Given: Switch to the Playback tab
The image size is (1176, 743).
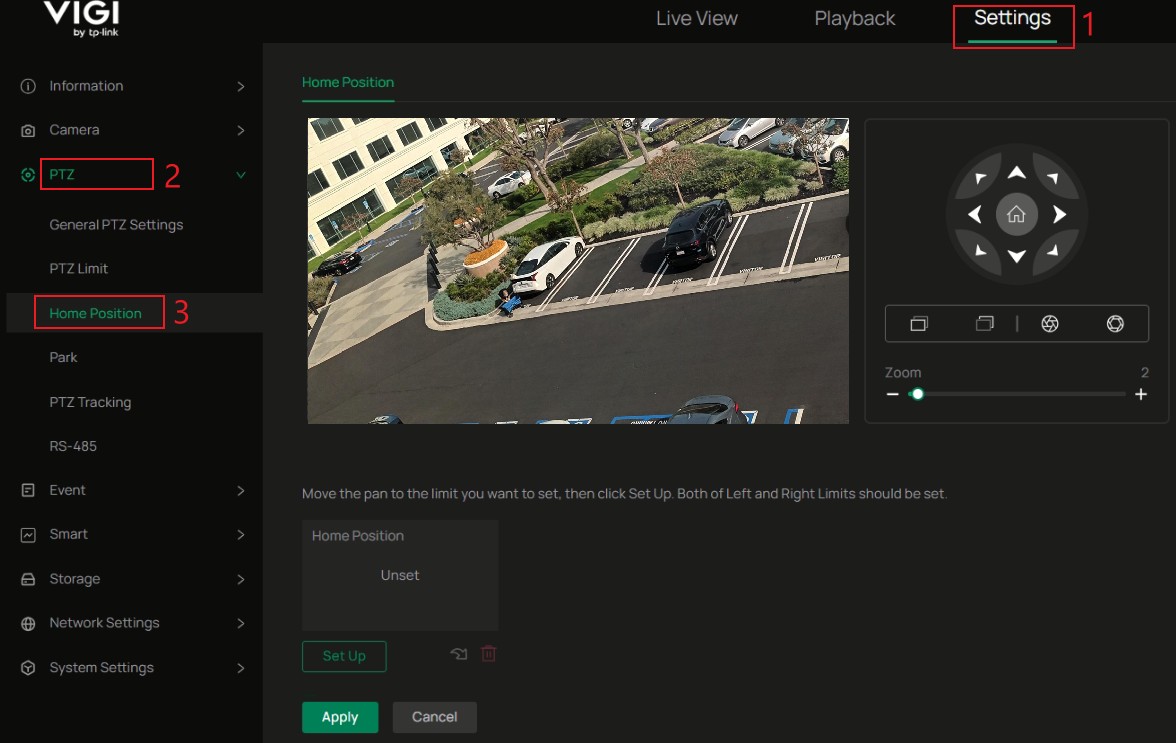Looking at the screenshot, I should coord(854,18).
